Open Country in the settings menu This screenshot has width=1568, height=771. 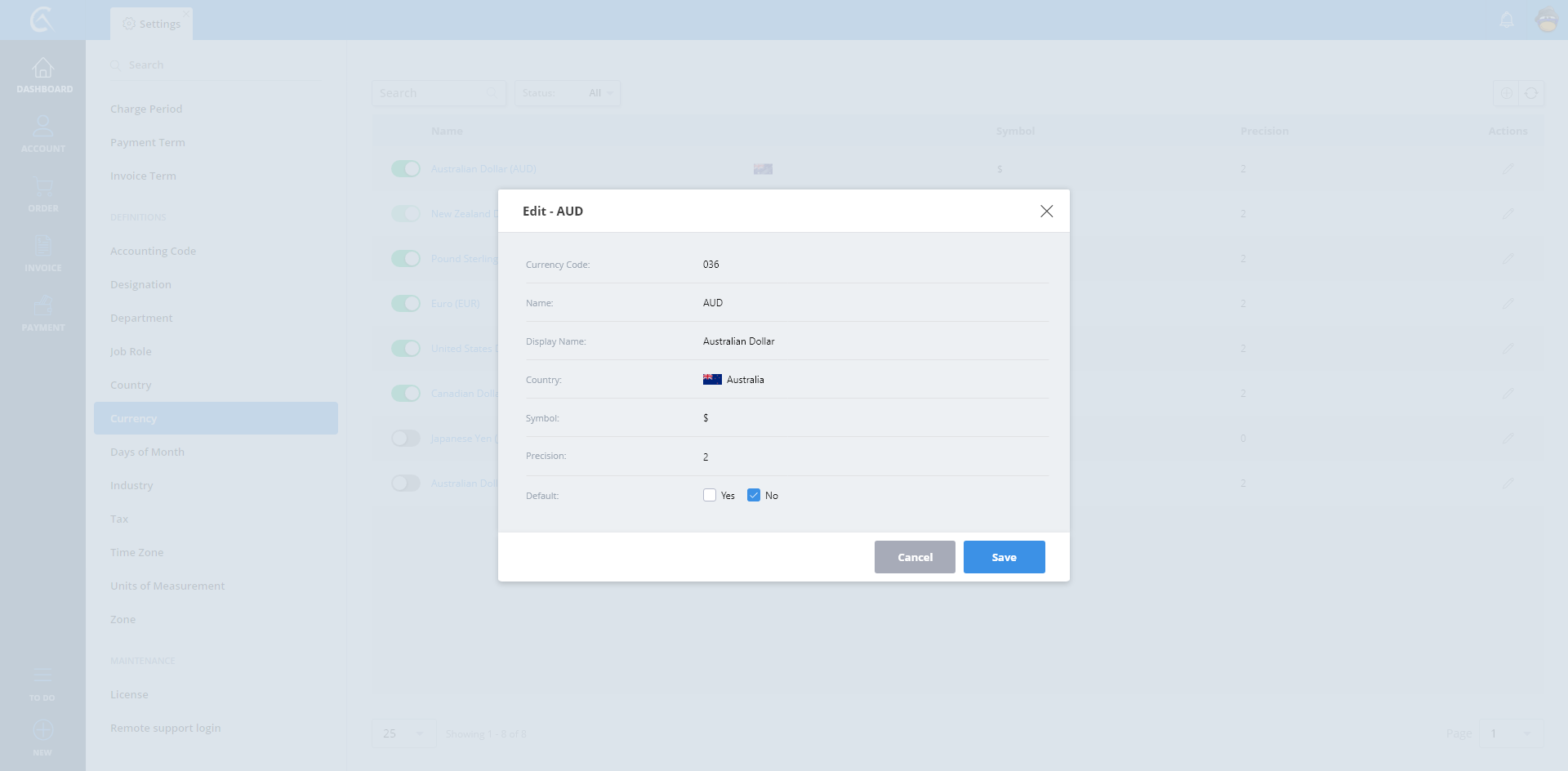[x=131, y=385]
